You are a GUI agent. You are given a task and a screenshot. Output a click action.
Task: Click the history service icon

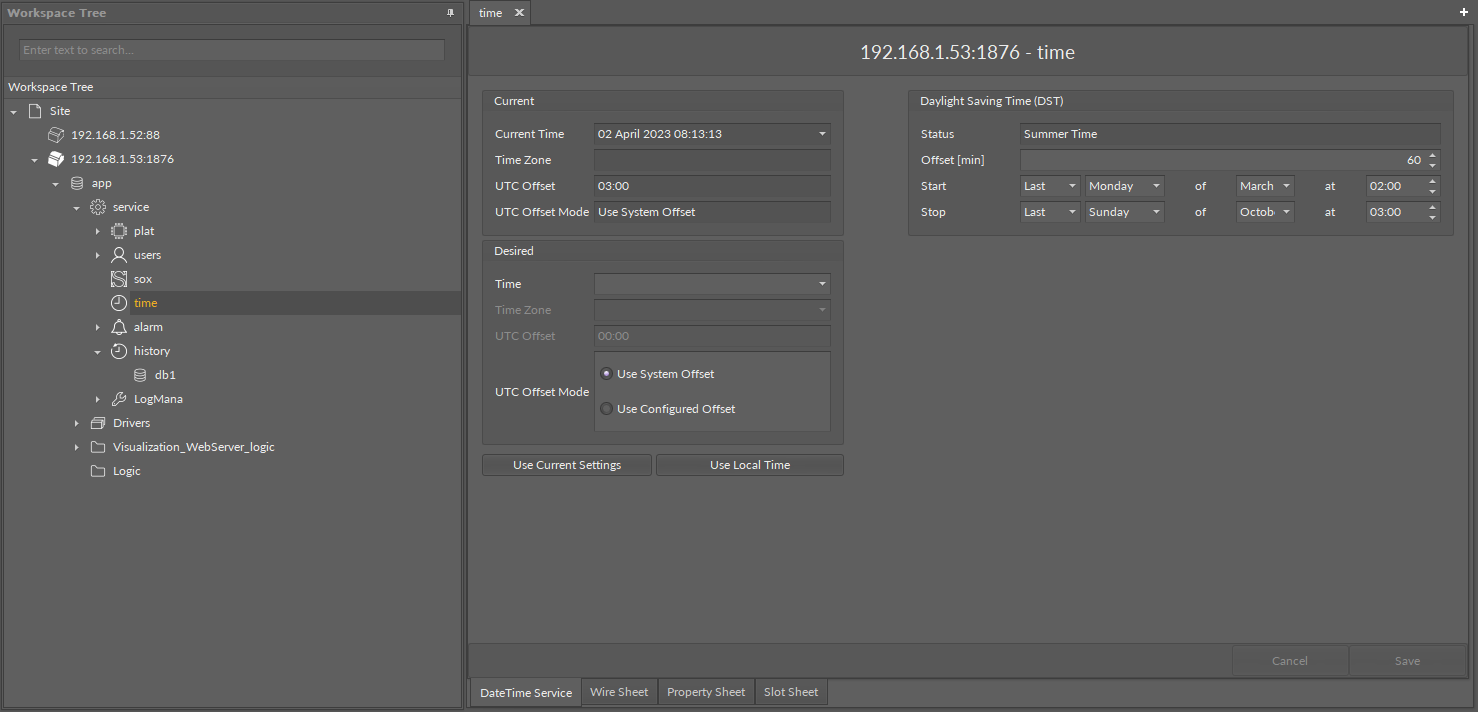[x=118, y=351]
